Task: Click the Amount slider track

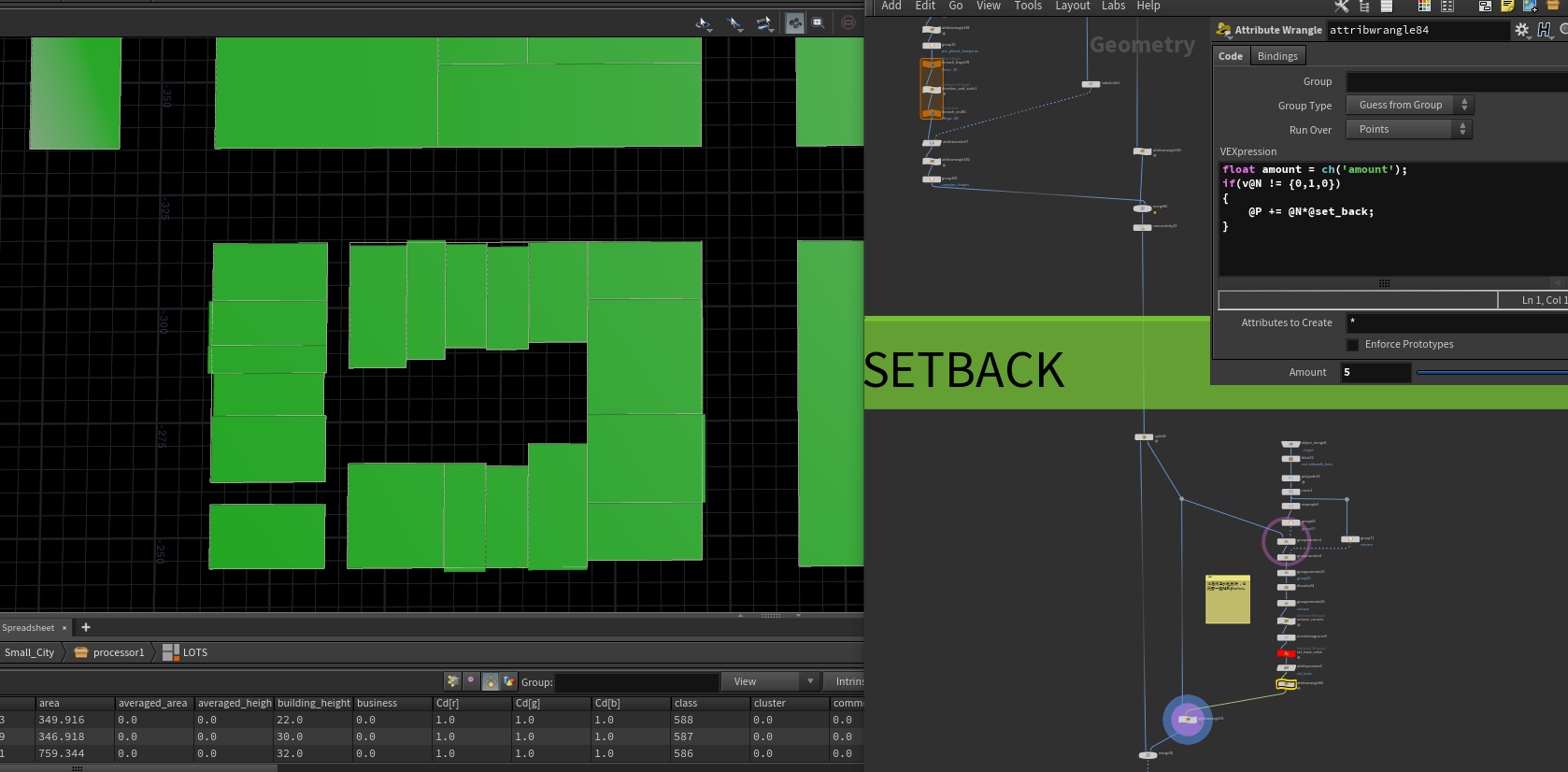Action: tap(1491, 373)
